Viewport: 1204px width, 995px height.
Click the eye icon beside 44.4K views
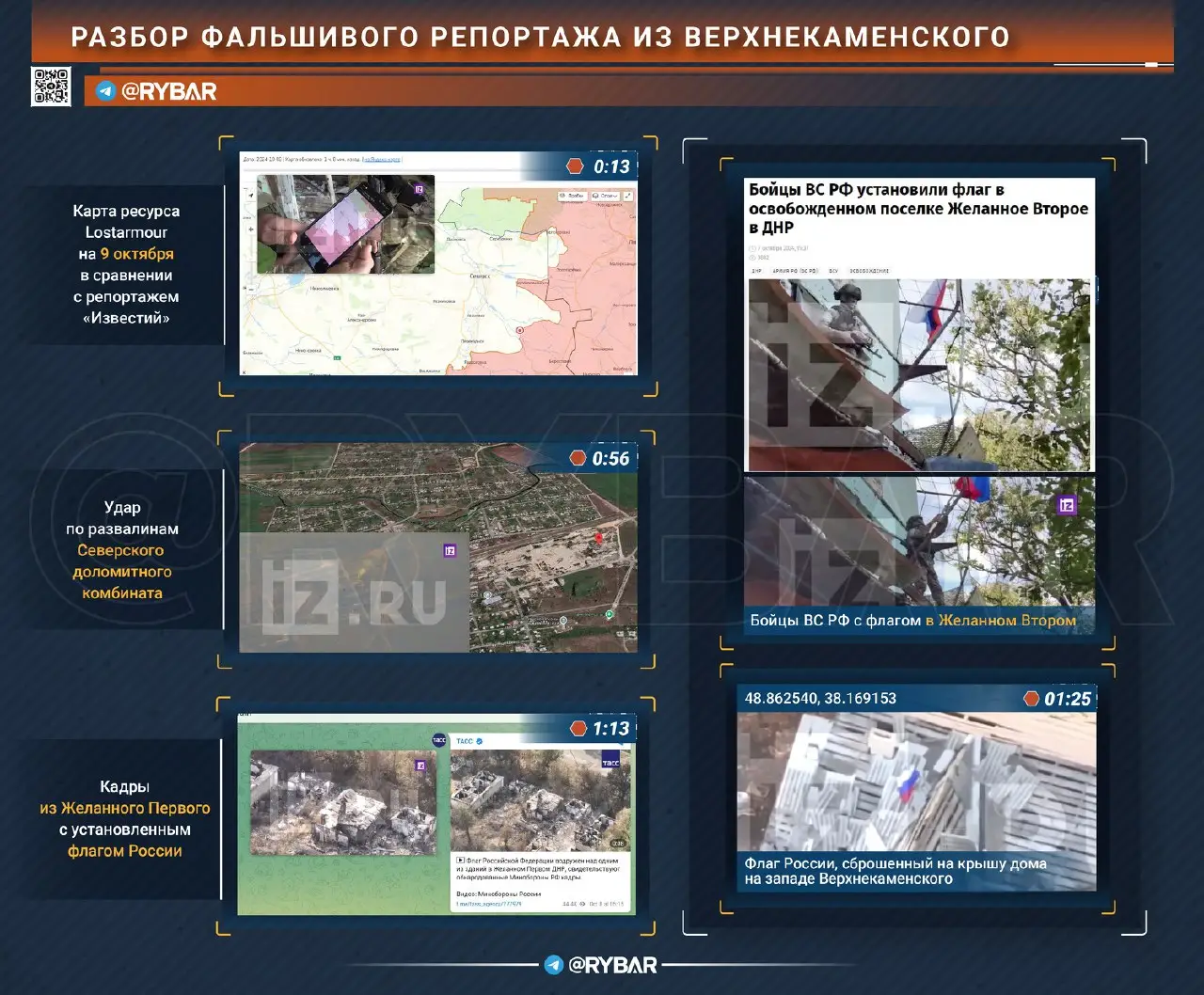coord(581,903)
